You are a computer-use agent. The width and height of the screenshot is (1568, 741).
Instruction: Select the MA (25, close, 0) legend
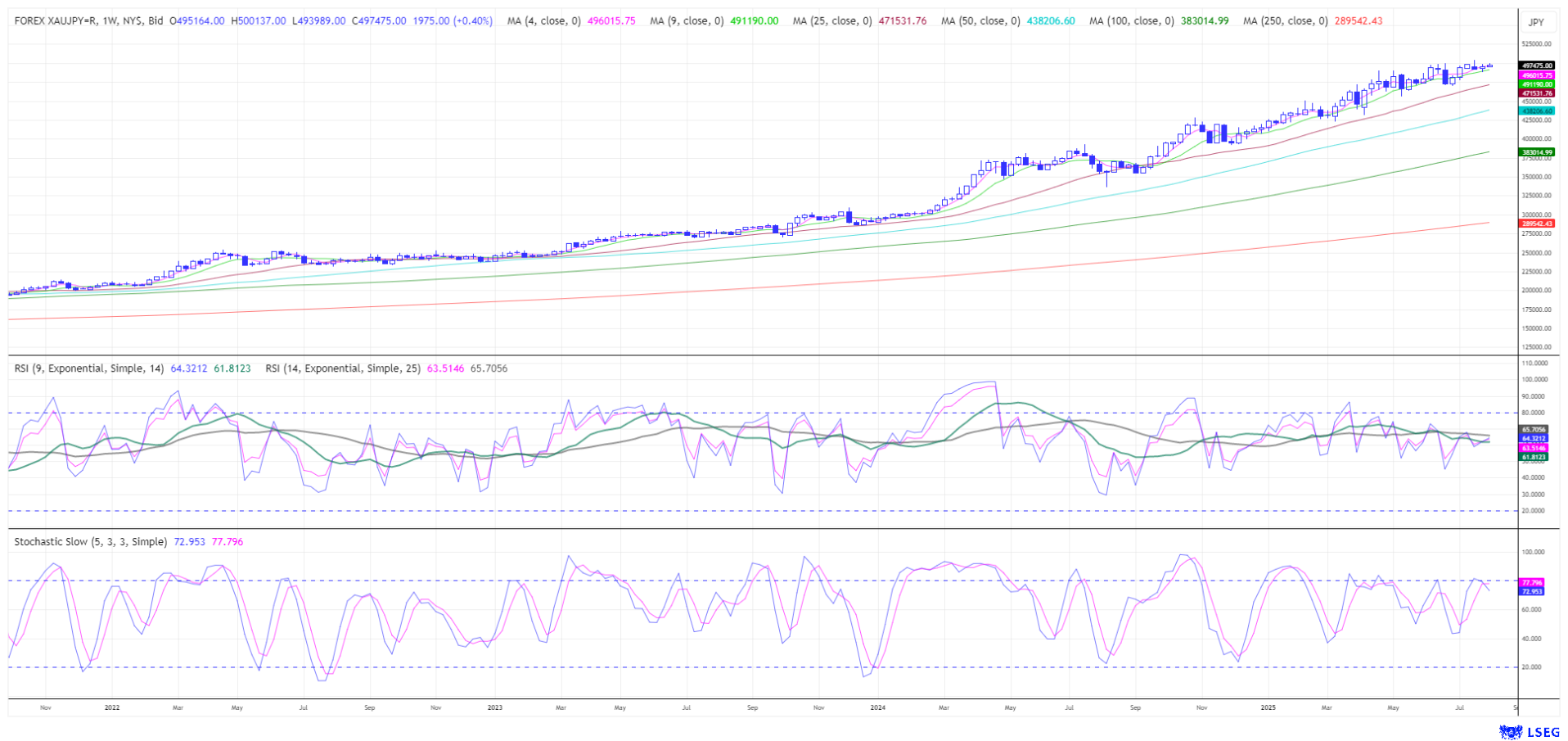coord(831,21)
